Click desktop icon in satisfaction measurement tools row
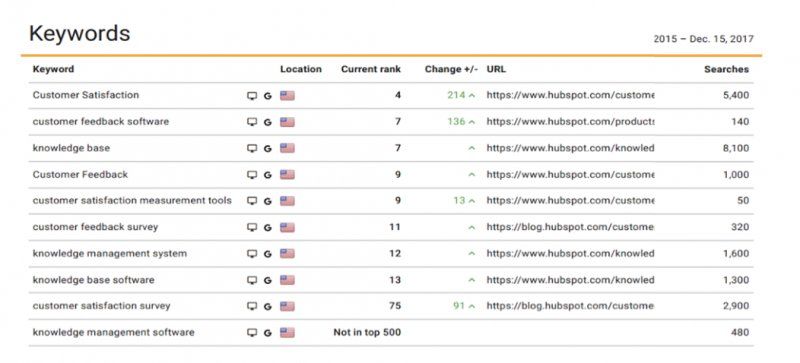This screenshot has width=800, height=363. pyautogui.click(x=252, y=201)
